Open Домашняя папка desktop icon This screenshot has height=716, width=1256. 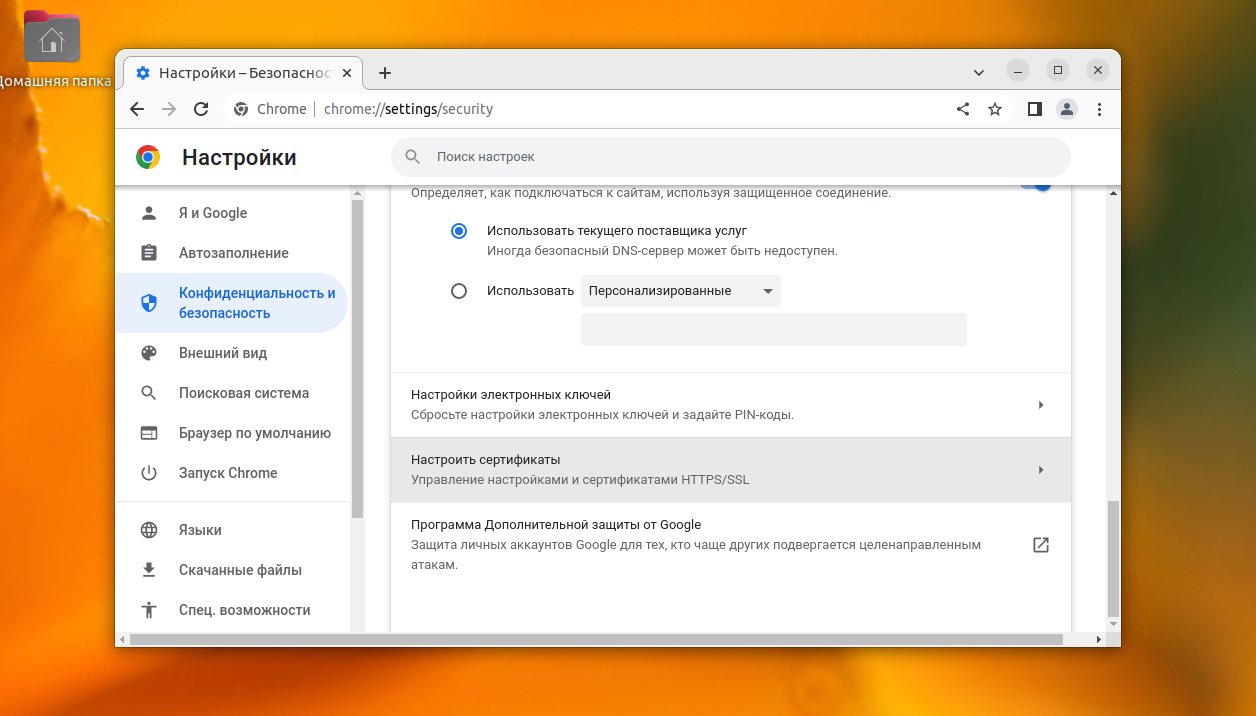[52, 40]
